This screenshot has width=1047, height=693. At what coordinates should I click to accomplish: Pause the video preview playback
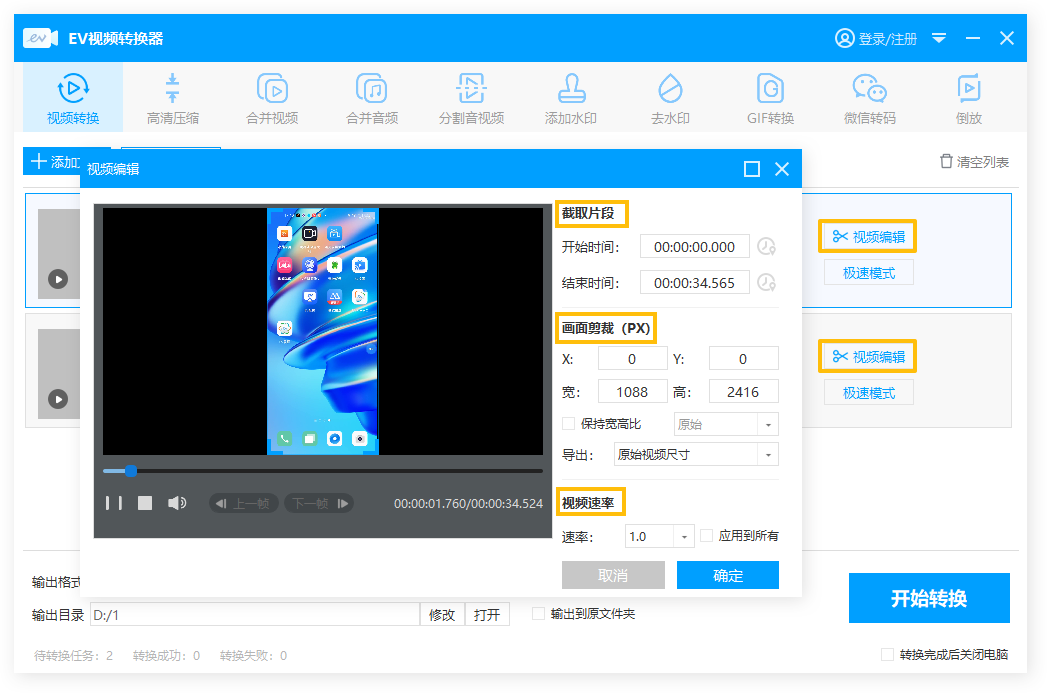tap(114, 503)
